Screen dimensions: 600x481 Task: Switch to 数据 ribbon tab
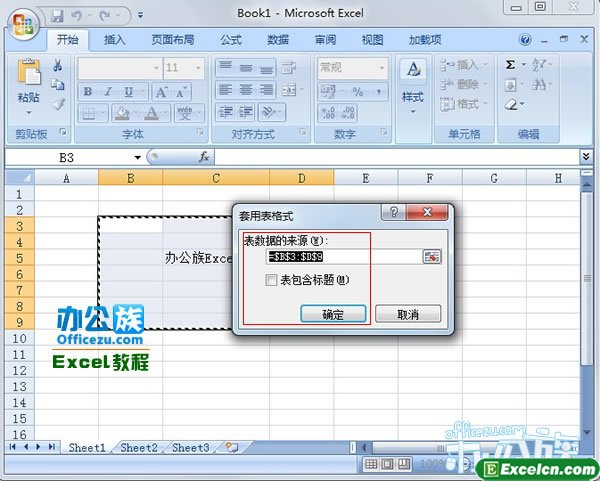tap(278, 39)
